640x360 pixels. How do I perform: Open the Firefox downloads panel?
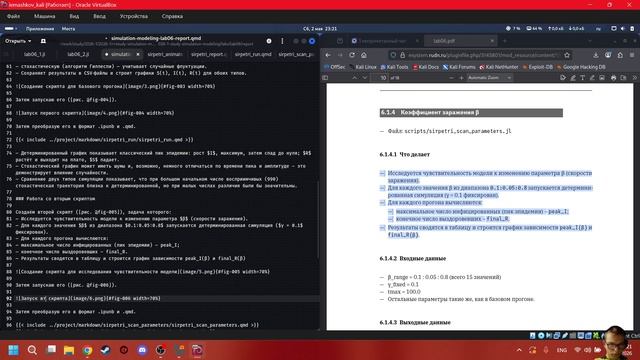pyautogui.click(x=596, y=55)
